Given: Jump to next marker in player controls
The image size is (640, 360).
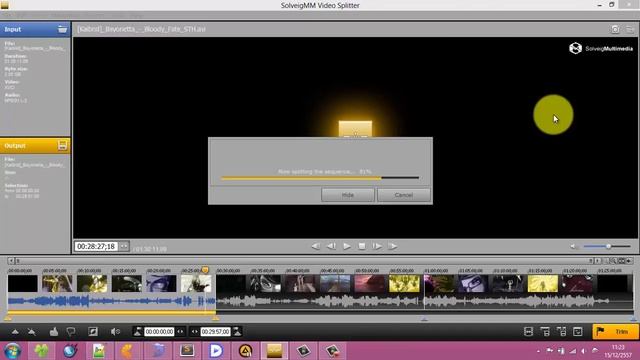Looking at the screenshot, I should click(x=393, y=247).
